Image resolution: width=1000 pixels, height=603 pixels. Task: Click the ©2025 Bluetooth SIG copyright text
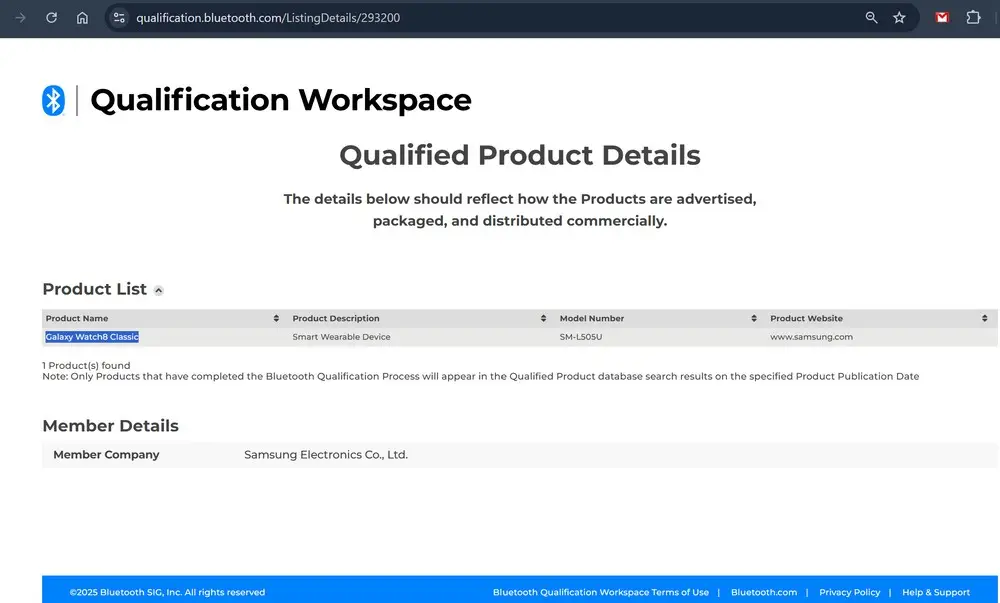[x=167, y=592]
